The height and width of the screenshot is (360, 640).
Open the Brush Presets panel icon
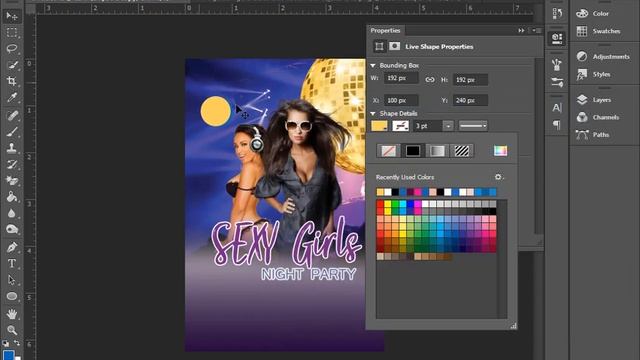pyautogui.click(x=557, y=82)
